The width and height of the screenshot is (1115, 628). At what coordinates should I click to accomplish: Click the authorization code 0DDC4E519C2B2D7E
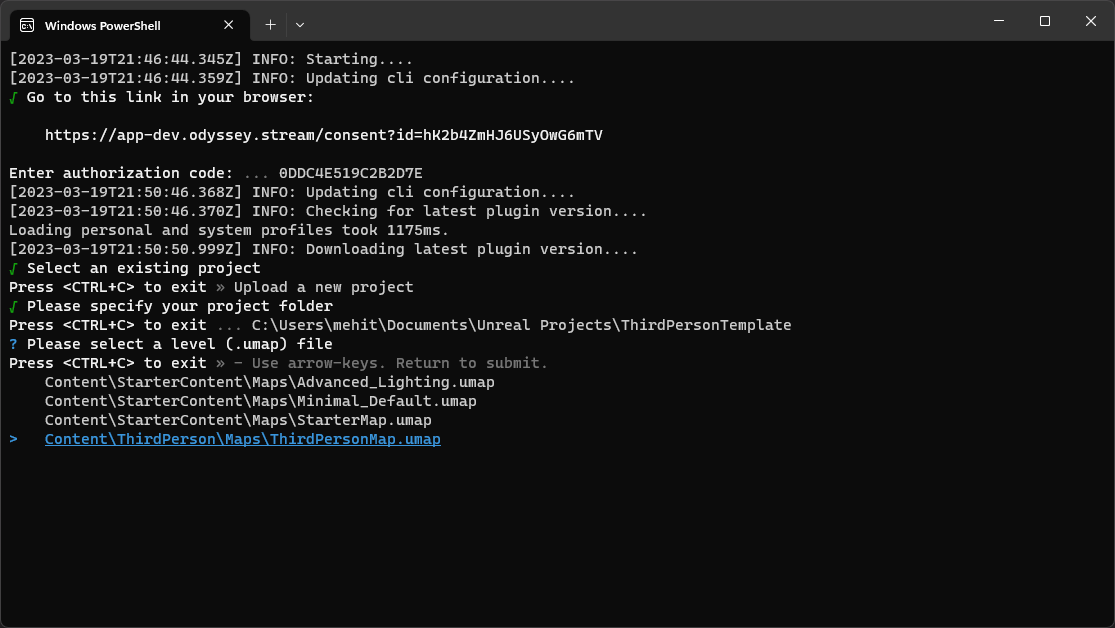click(x=351, y=174)
